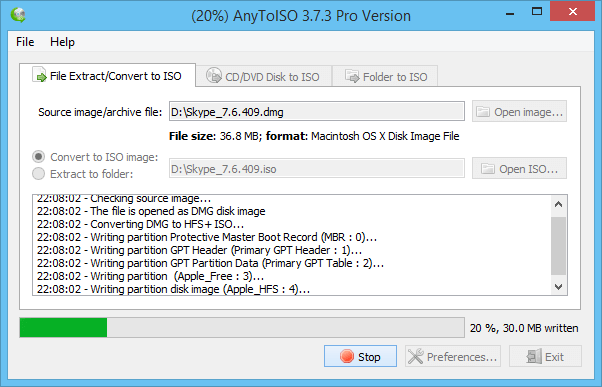602x387 pixels.
Task: Click the AnyToISO app icon in title bar
Action: click(x=18, y=15)
